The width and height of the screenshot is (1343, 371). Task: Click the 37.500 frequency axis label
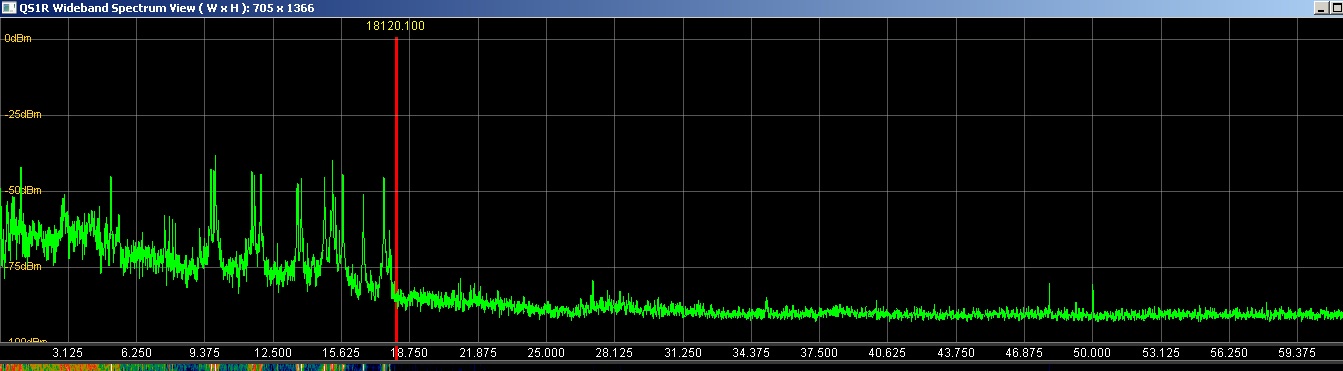(x=819, y=353)
